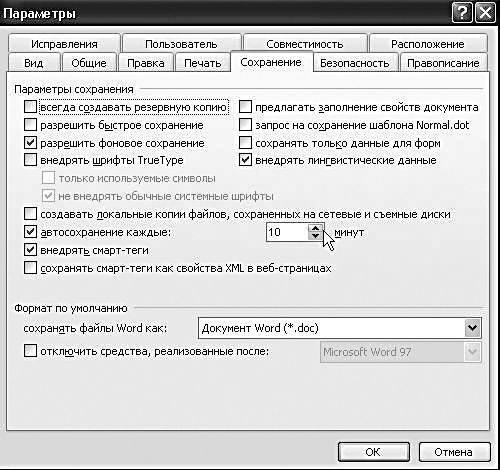Screen dimensions: 500x470
Task: Click the OK button
Action: point(373,452)
